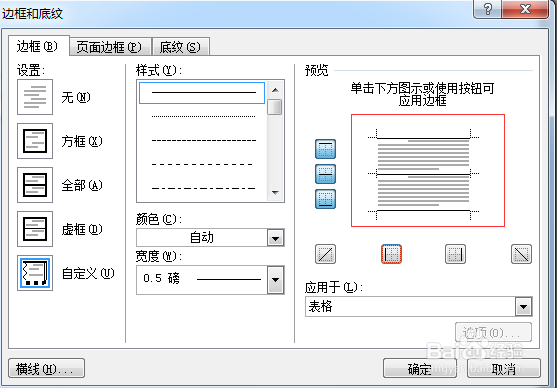Image resolution: width=557 pixels, height=388 pixels.
Task: Toggle the diagonal up border button
Action: pyautogui.click(x=325, y=254)
